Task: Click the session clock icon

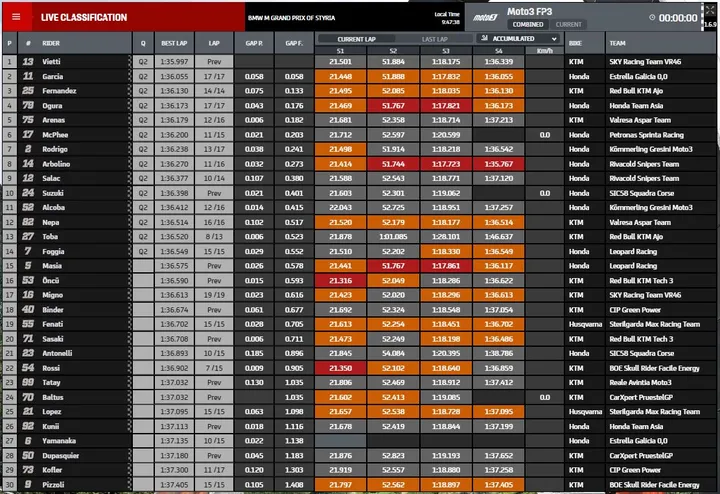Action: [x=652, y=17]
